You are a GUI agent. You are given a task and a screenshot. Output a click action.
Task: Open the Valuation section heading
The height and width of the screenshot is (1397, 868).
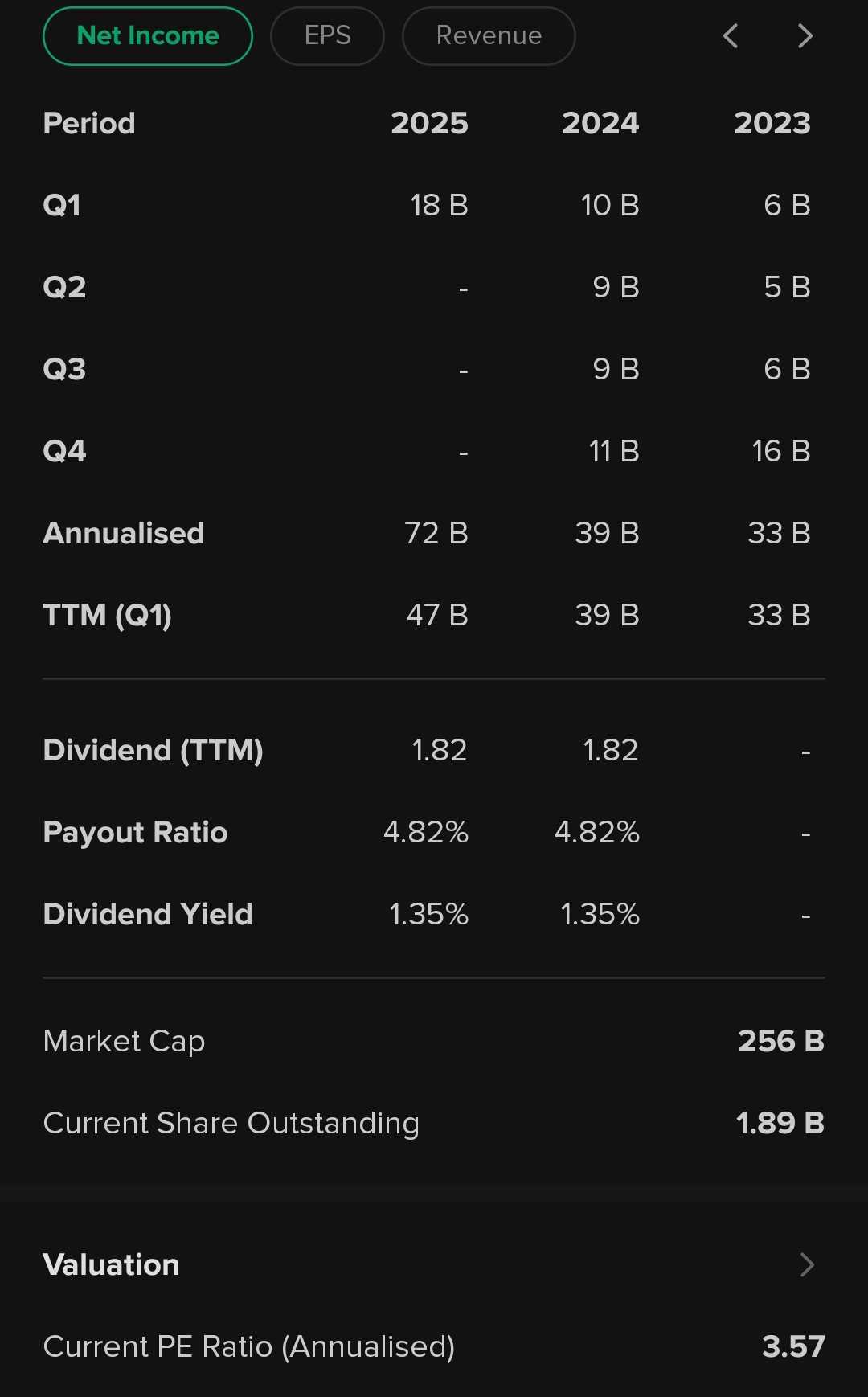click(111, 1265)
